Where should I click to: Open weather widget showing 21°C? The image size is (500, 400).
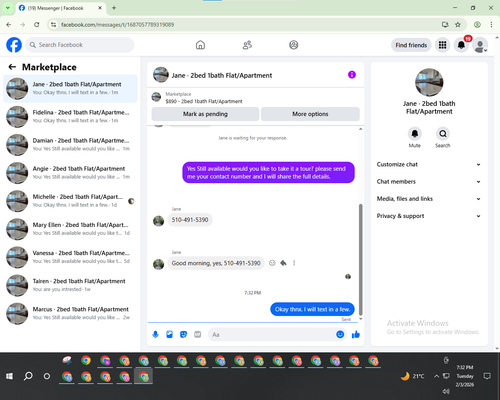(413, 376)
